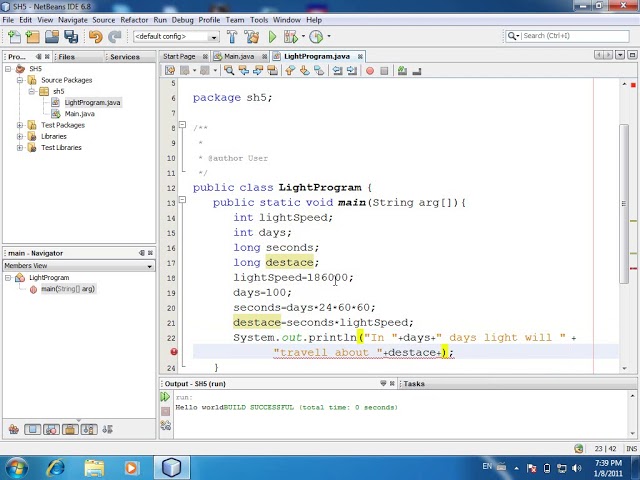Click green Re-run icon in Output panel
This screenshot has width=640, height=480.
pos(165,396)
